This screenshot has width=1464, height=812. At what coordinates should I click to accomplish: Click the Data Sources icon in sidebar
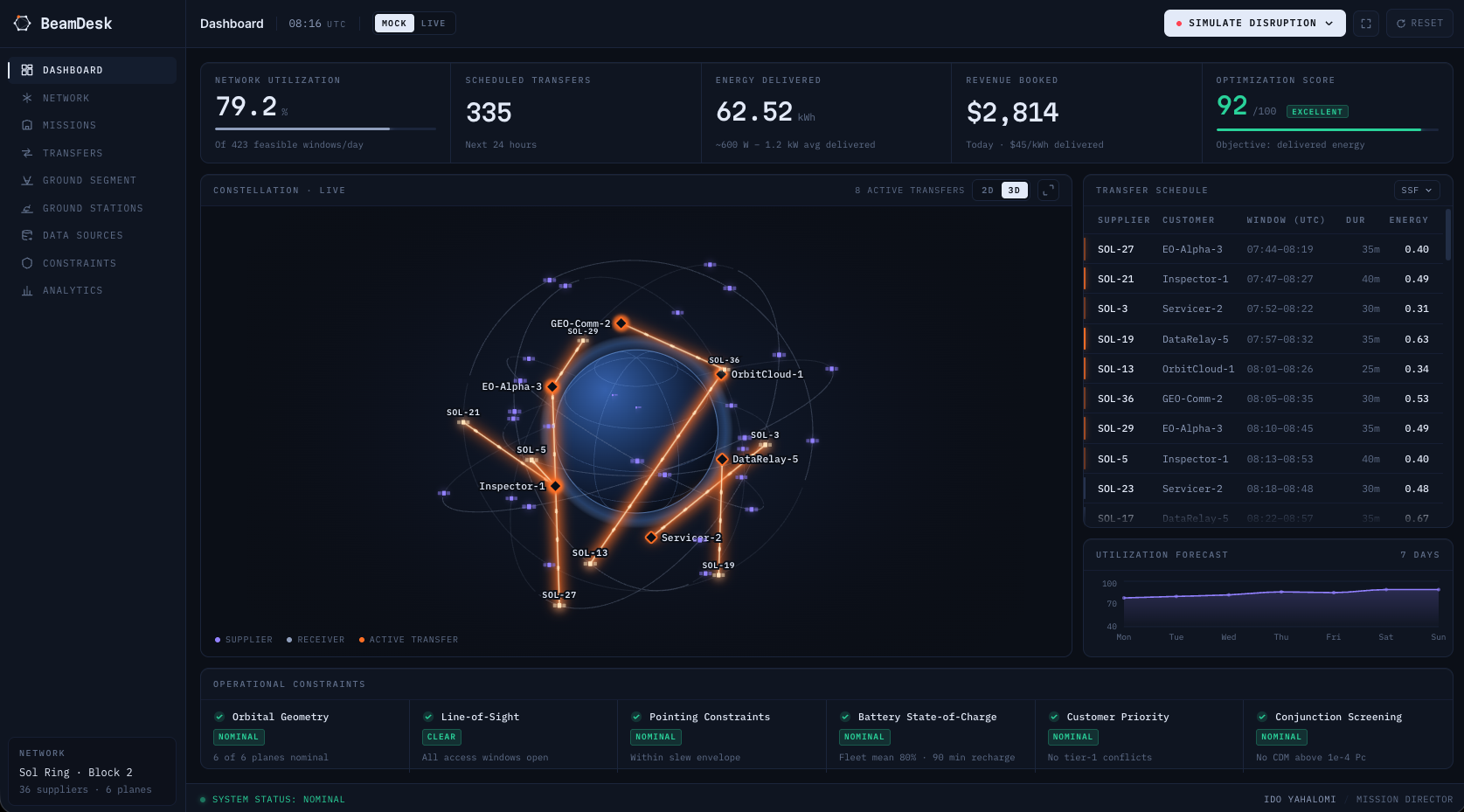click(x=27, y=235)
